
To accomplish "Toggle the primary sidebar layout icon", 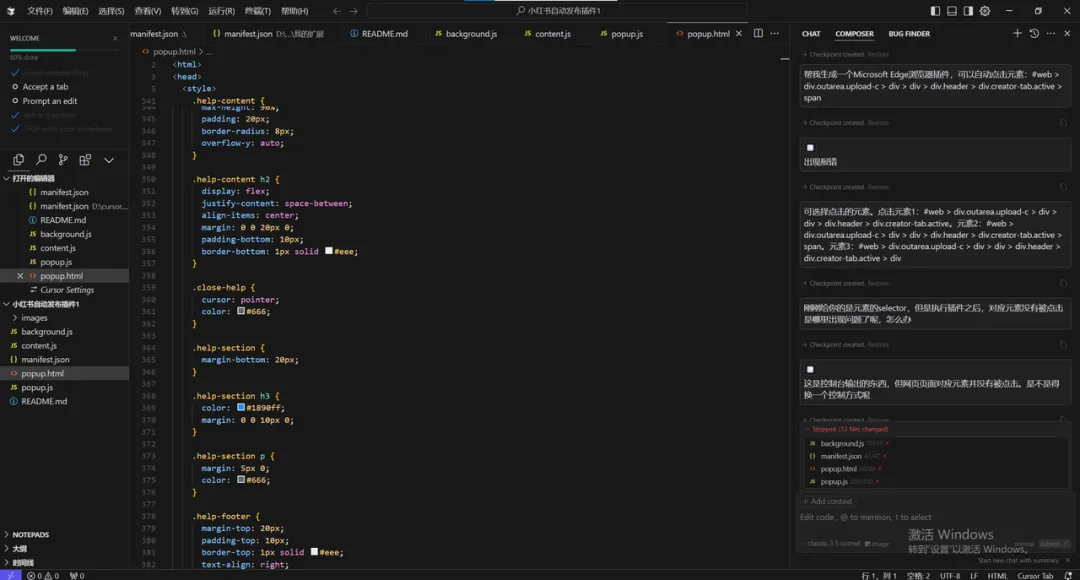I will click(x=935, y=11).
